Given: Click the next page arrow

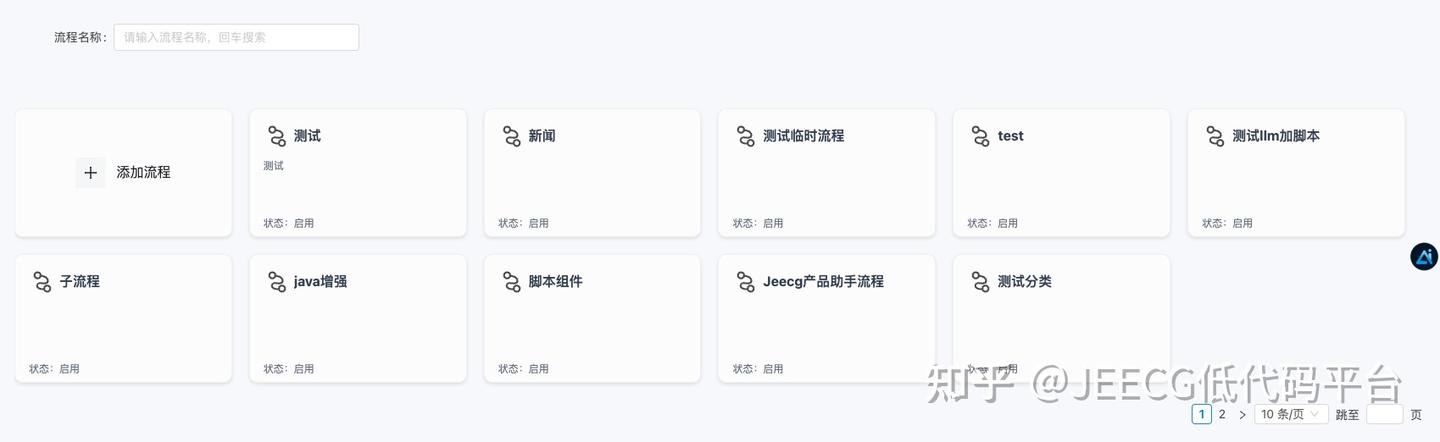Looking at the screenshot, I should [x=1242, y=414].
